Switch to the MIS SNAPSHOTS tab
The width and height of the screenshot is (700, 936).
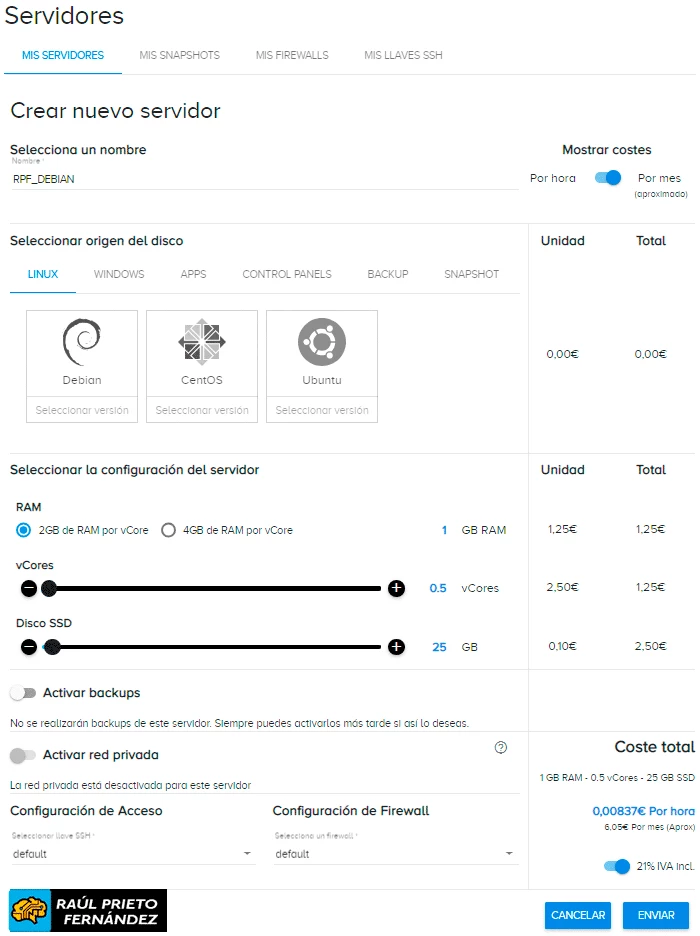pos(179,56)
